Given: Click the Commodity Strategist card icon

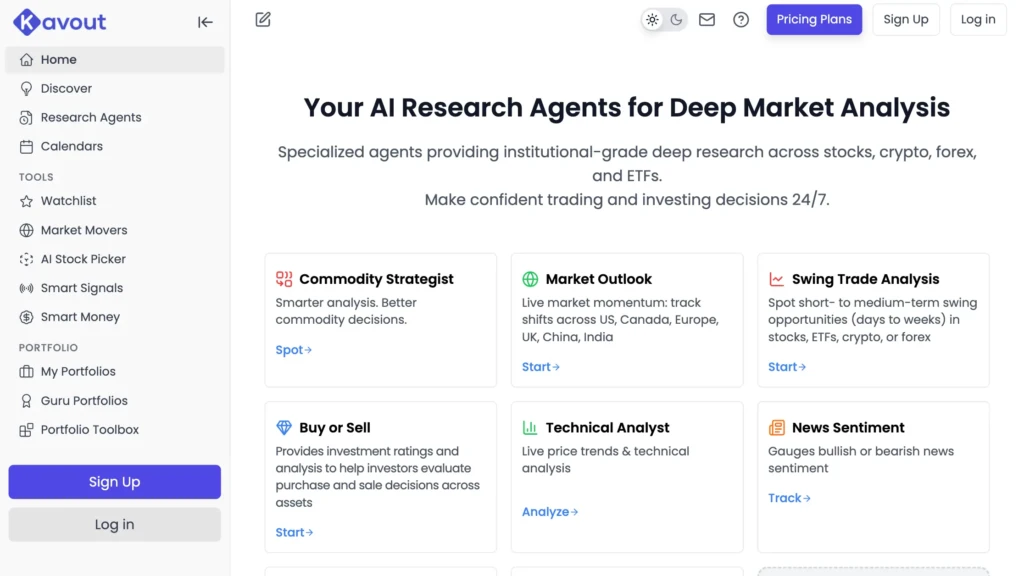Looking at the screenshot, I should click(284, 279).
